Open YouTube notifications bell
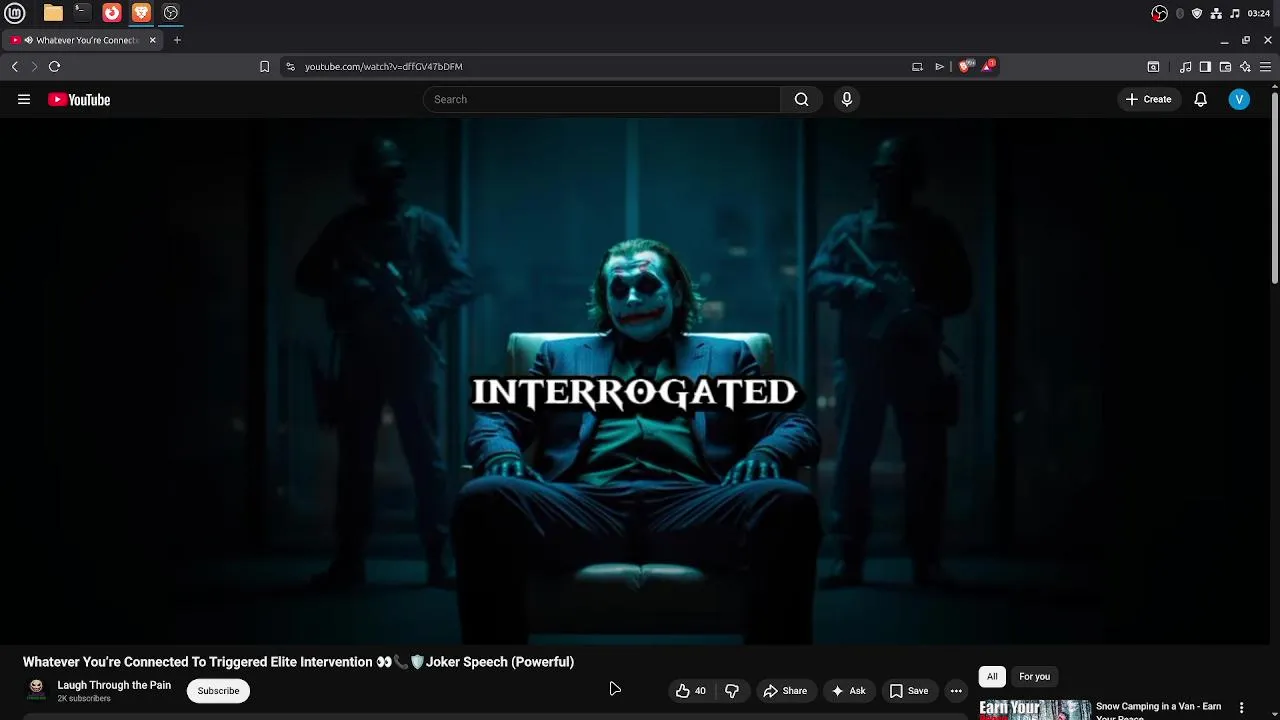The width and height of the screenshot is (1280, 720). pyautogui.click(x=1201, y=99)
